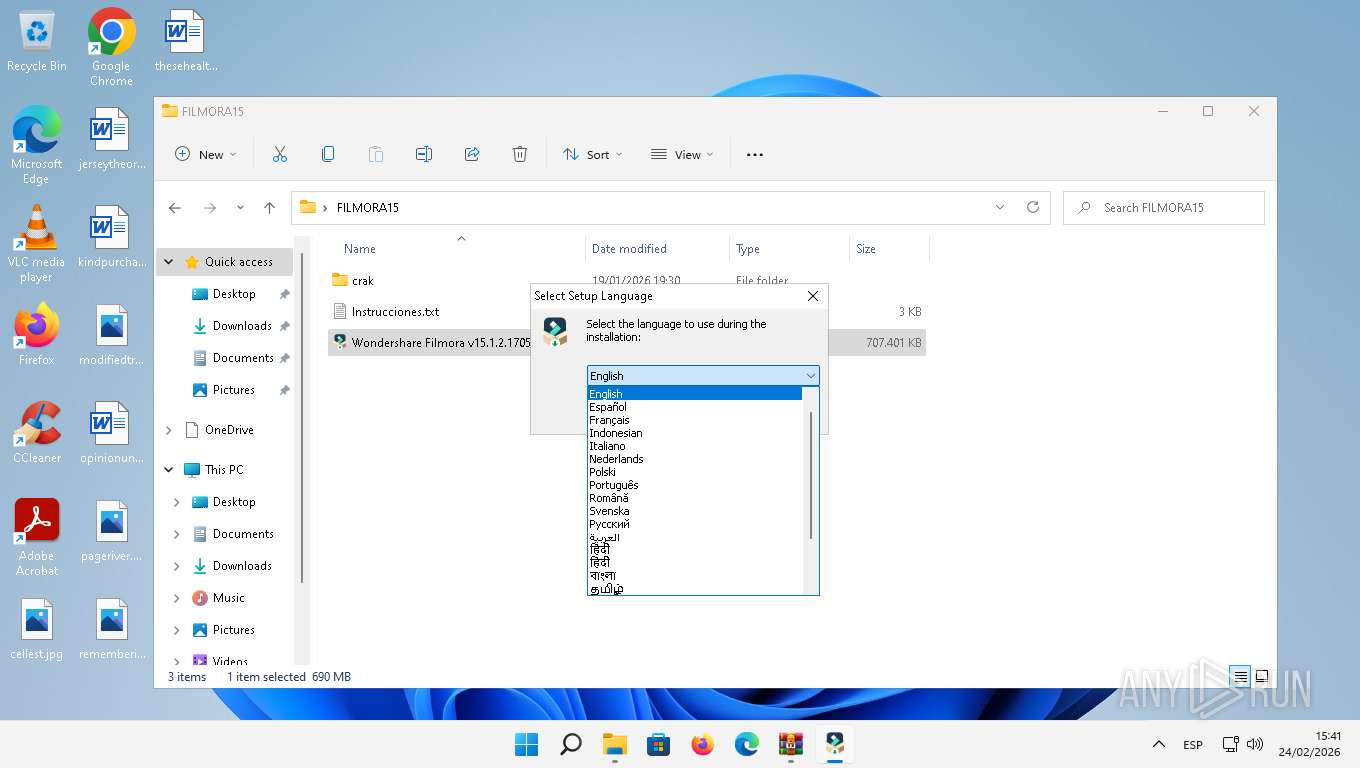The image size is (1360, 768).
Task: Click the Cut scissors icon
Action: [x=280, y=154]
